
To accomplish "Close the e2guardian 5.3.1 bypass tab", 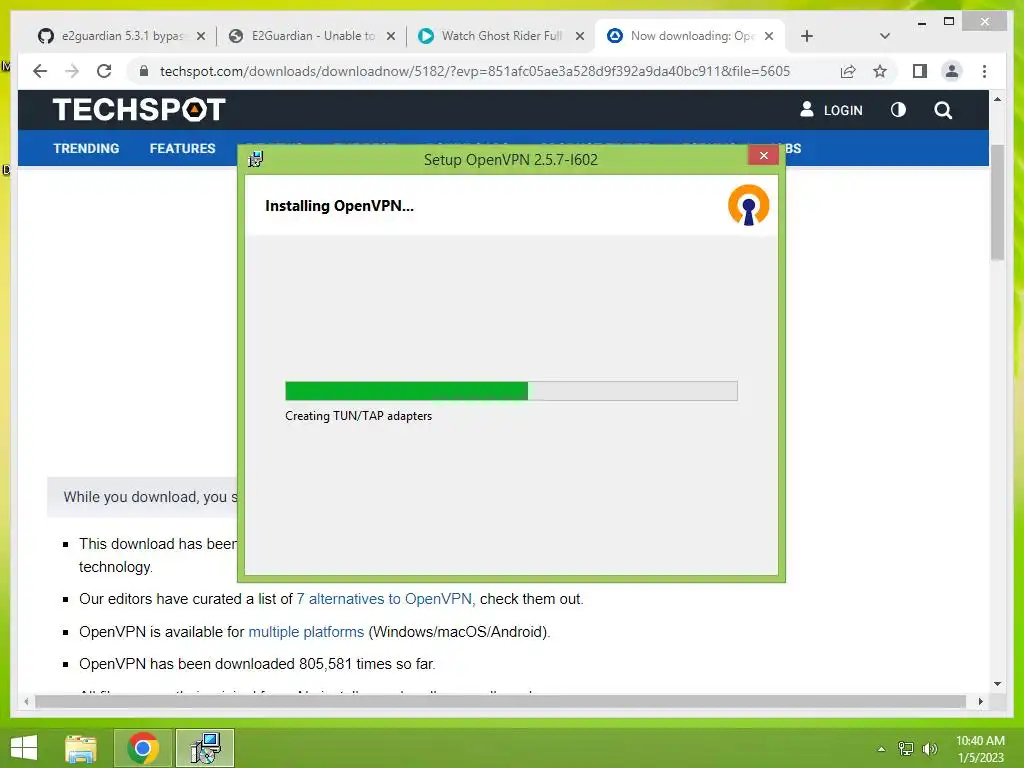I will click(201, 37).
